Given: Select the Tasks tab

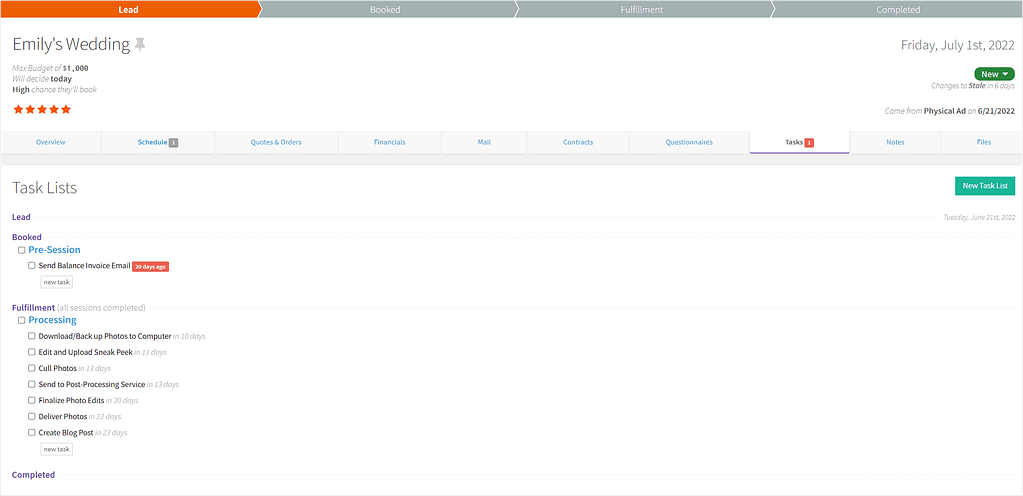Looking at the screenshot, I should click(x=800, y=142).
